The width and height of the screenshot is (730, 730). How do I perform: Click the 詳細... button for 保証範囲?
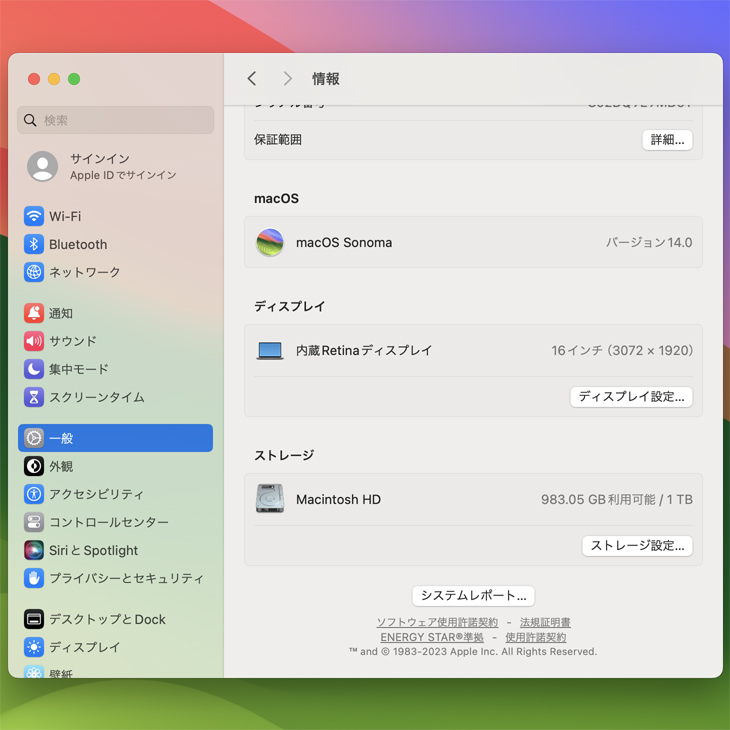(667, 140)
